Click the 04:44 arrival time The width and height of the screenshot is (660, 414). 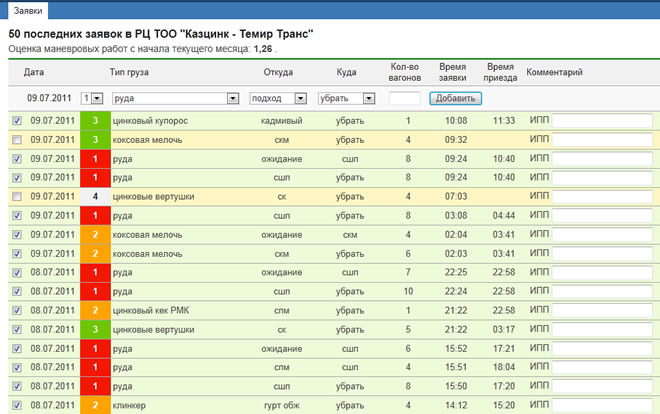[x=504, y=215]
